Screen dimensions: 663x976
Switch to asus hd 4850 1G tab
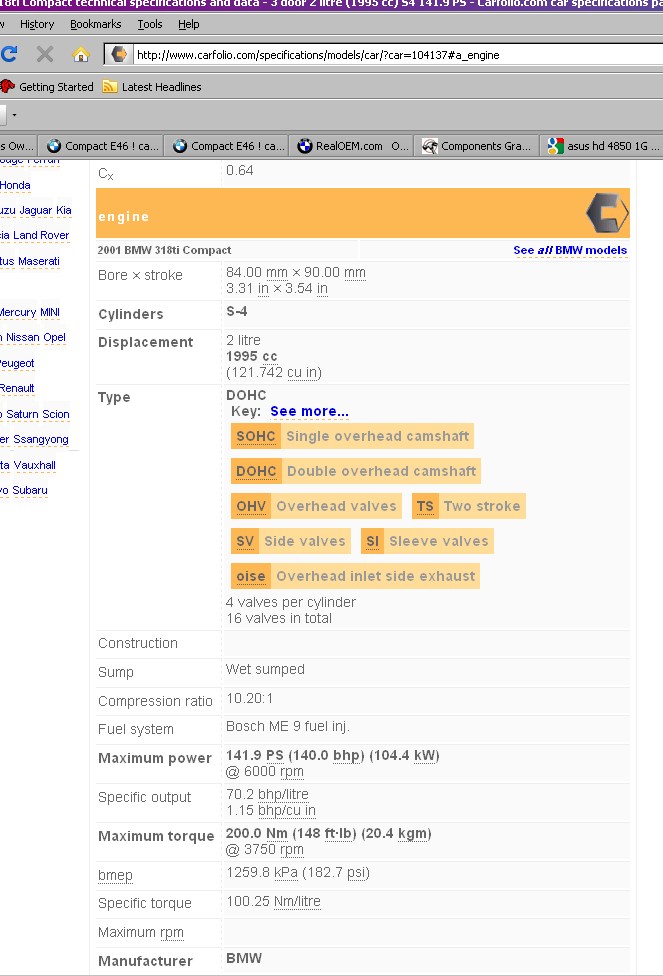point(602,146)
